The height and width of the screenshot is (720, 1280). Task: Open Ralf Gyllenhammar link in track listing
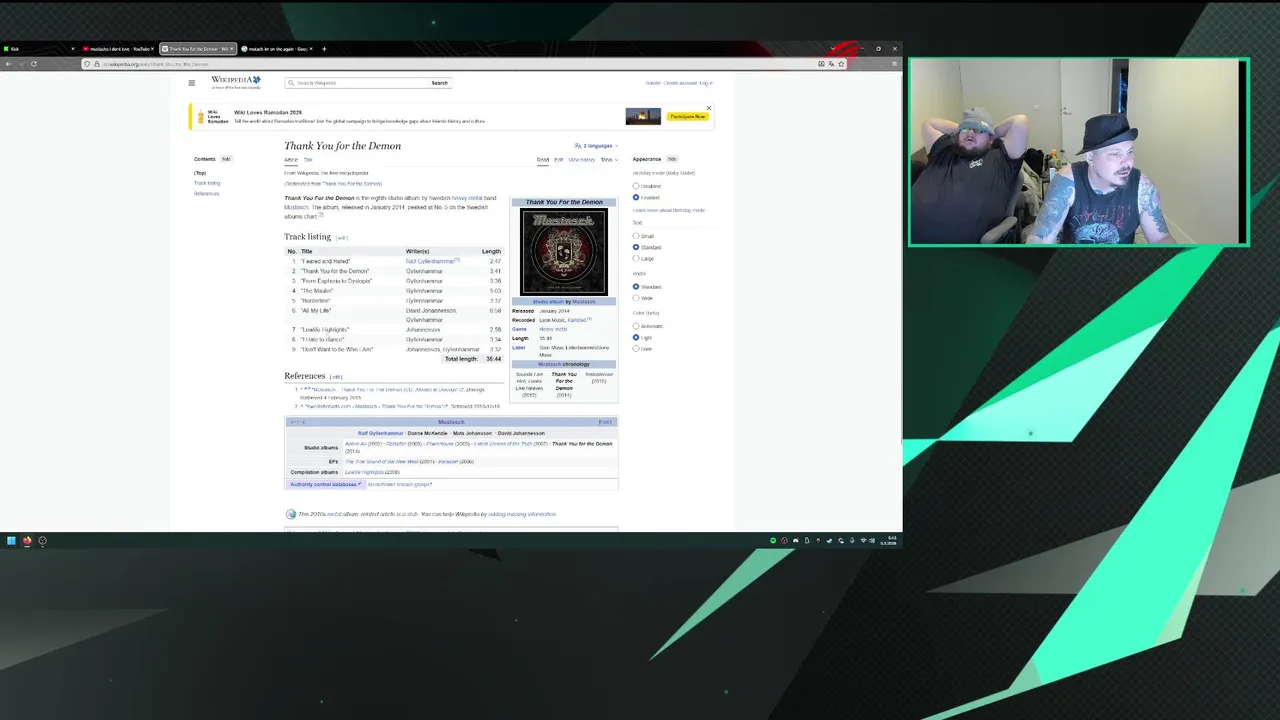pyautogui.click(x=430, y=261)
